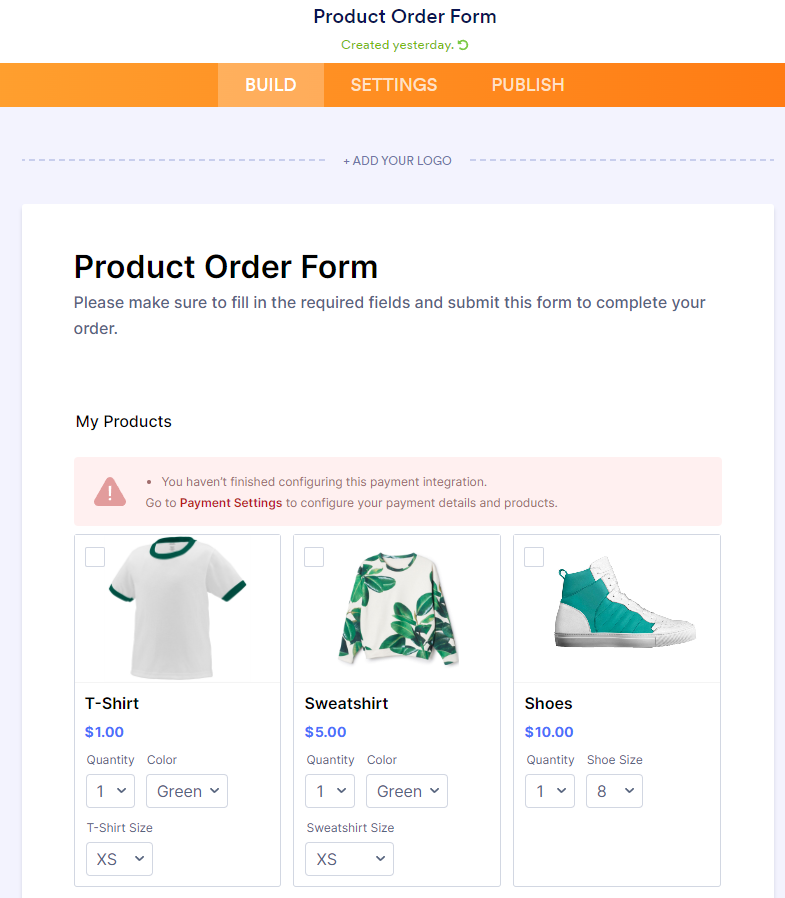Expand the T-Shirt Color dropdown
The image size is (785, 898).
(187, 791)
